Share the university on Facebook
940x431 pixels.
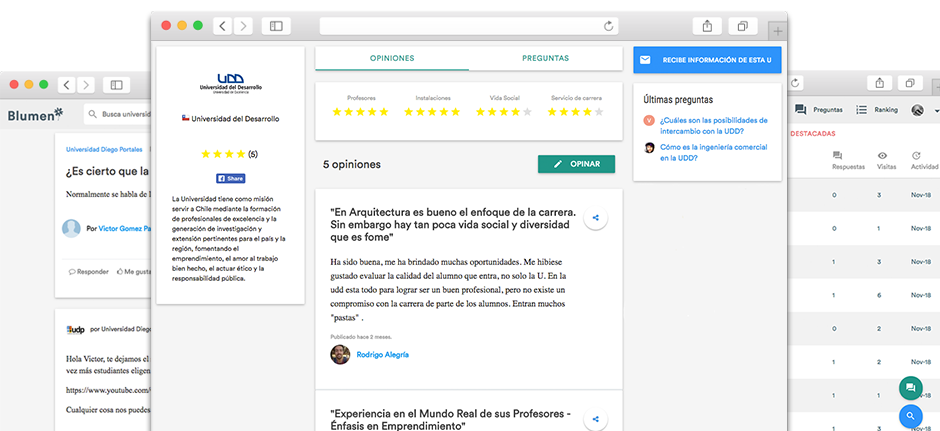[231, 178]
